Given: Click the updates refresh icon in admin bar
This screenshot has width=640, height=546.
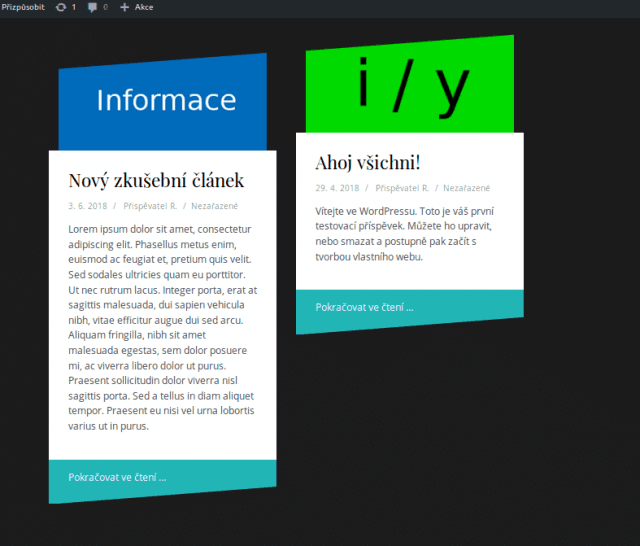Looking at the screenshot, I should 61,7.
